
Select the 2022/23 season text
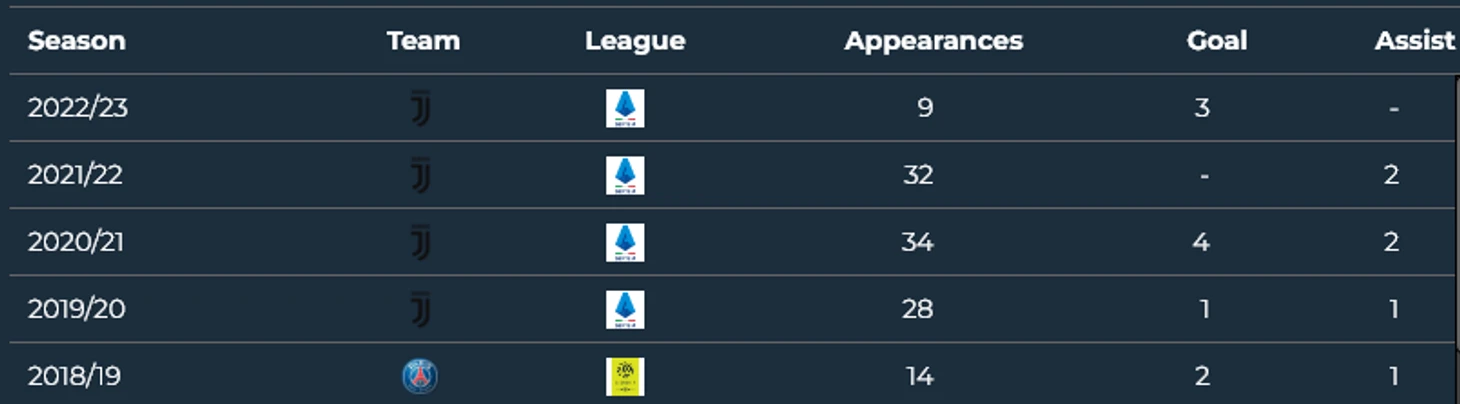[78, 108]
